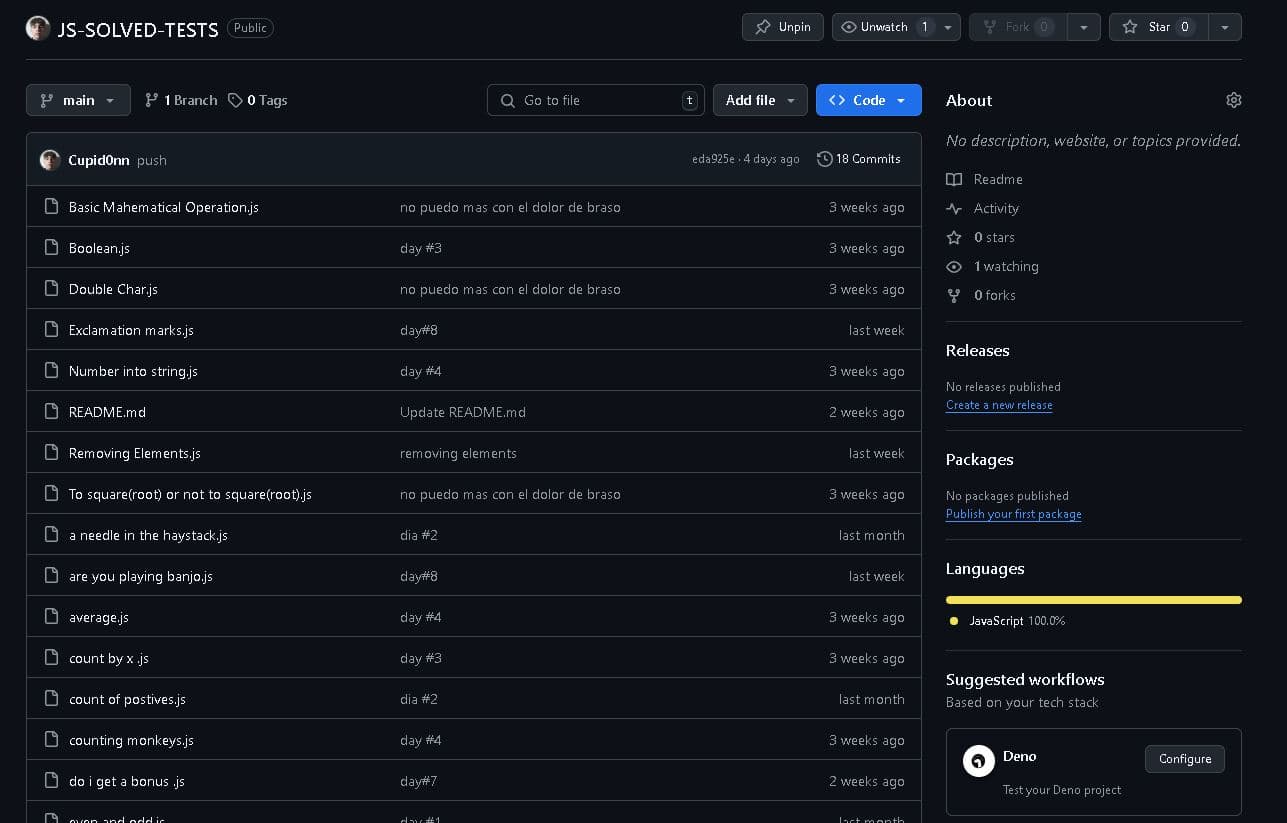
Task: View the 0 Tags page
Action: [x=258, y=100]
